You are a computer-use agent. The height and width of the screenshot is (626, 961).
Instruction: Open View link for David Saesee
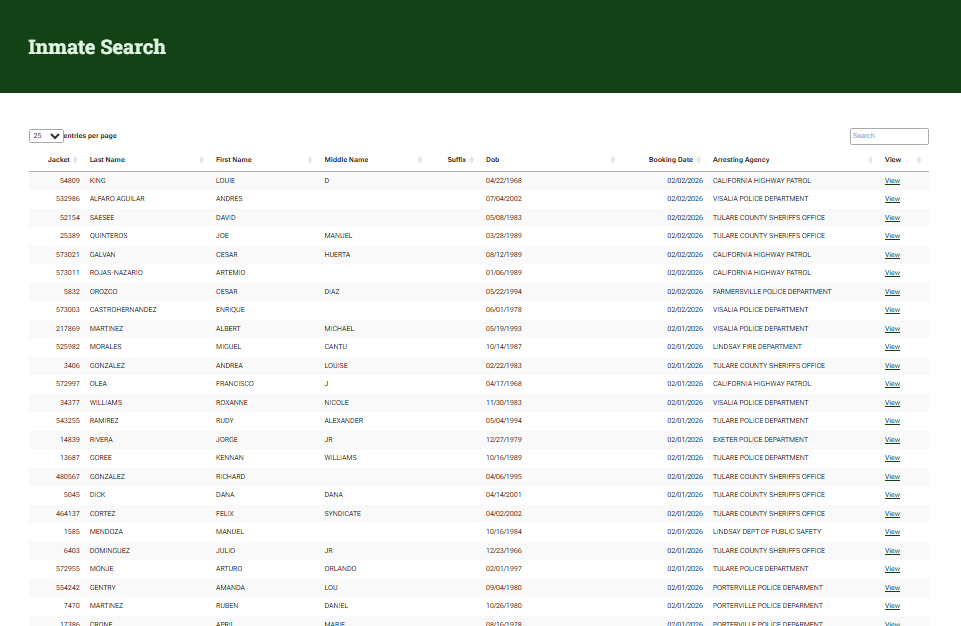coord(892,218)
